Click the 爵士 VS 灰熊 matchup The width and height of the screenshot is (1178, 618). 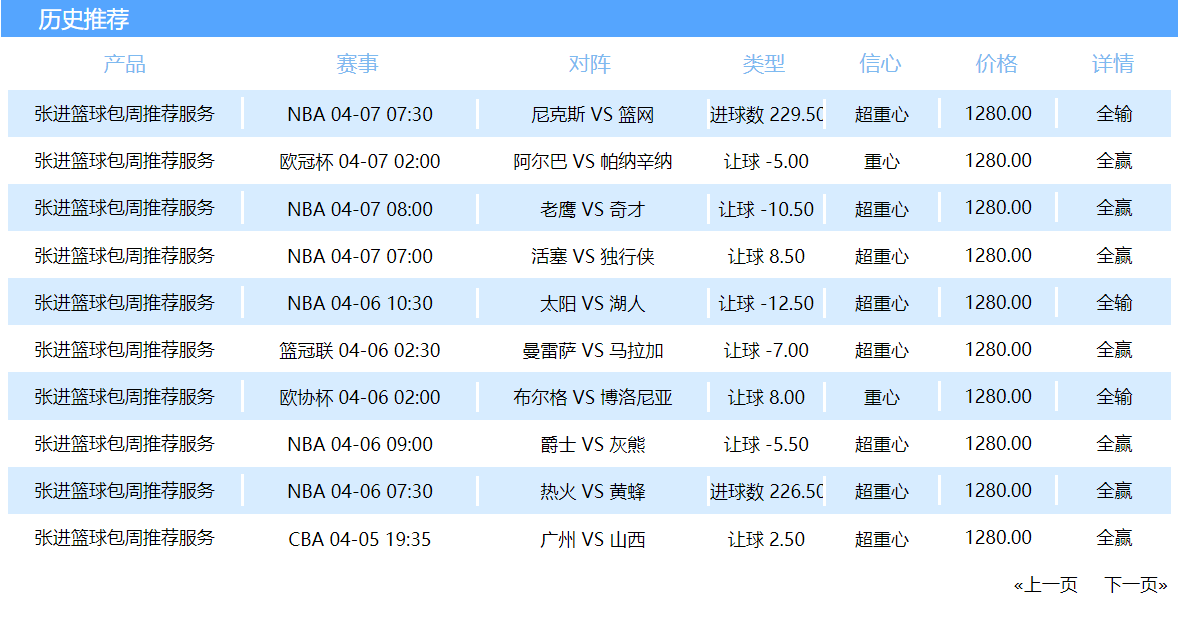(x=592, y=444)
